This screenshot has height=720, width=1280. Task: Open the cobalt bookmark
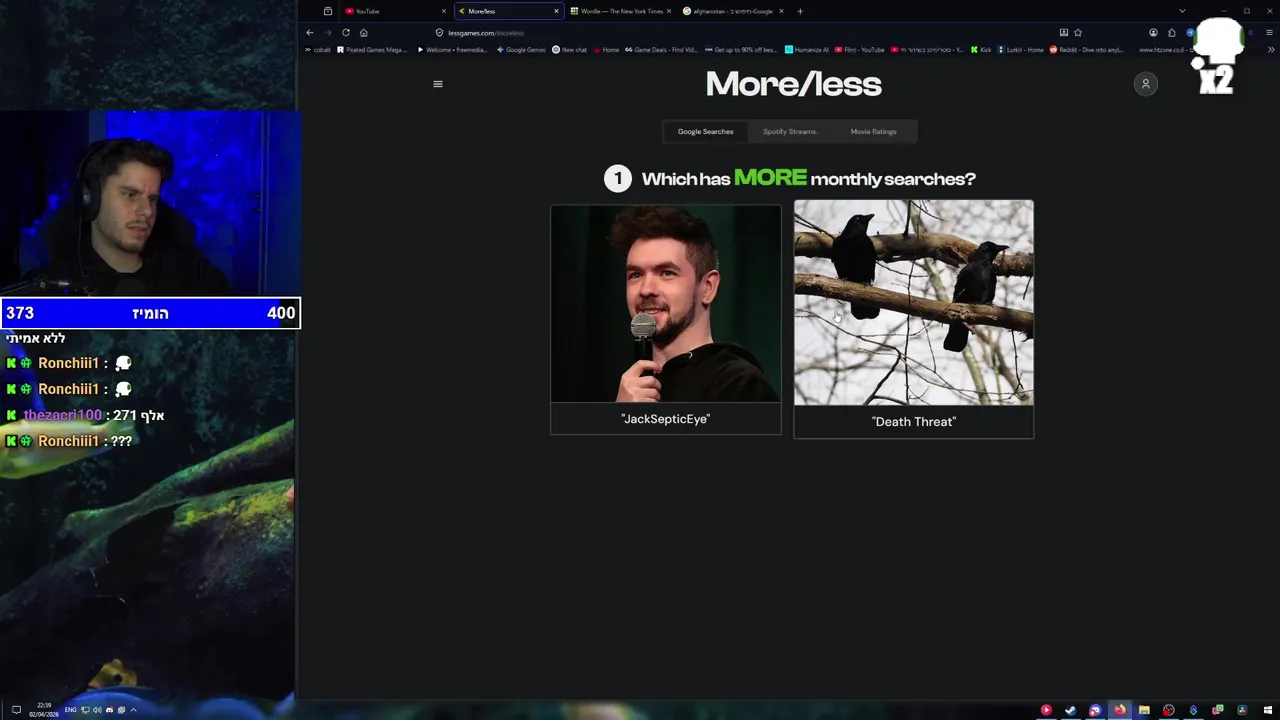[317, 50]
